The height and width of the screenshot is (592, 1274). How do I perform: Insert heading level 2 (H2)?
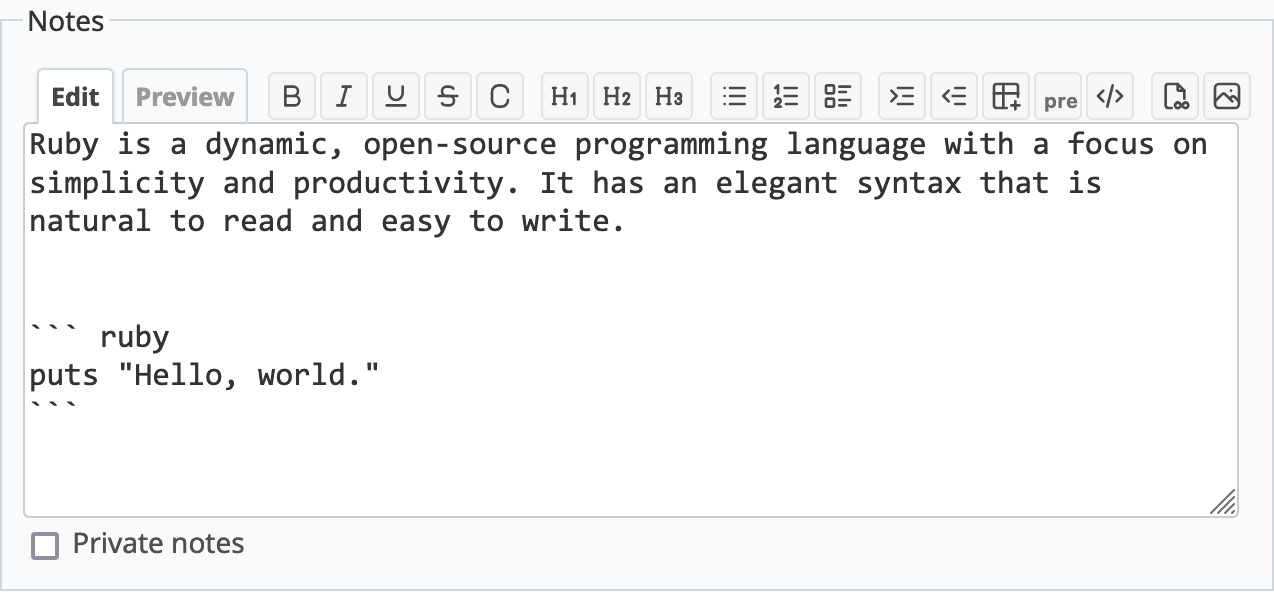click(617, 96)
